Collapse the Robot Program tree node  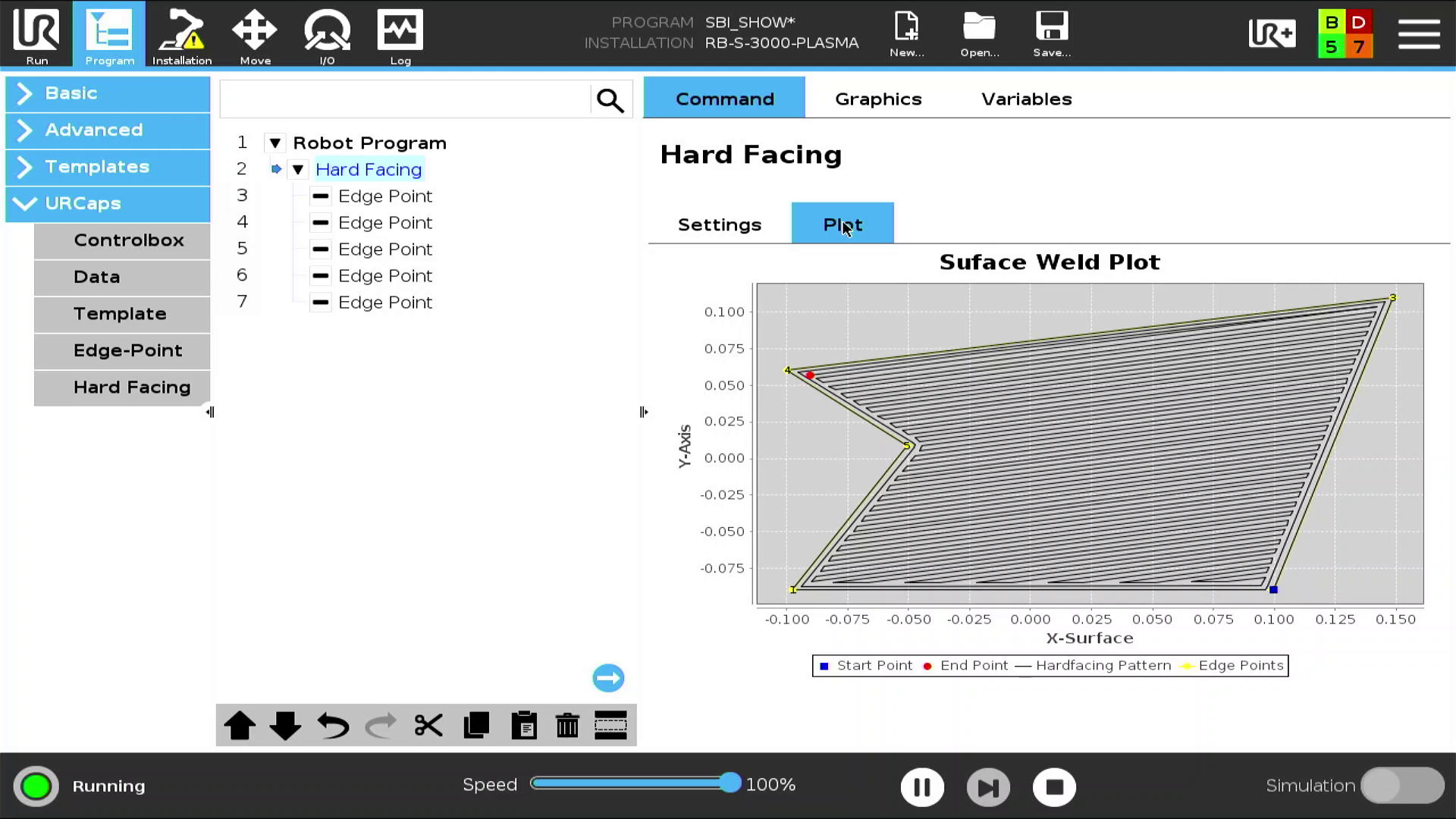(275, 143)
